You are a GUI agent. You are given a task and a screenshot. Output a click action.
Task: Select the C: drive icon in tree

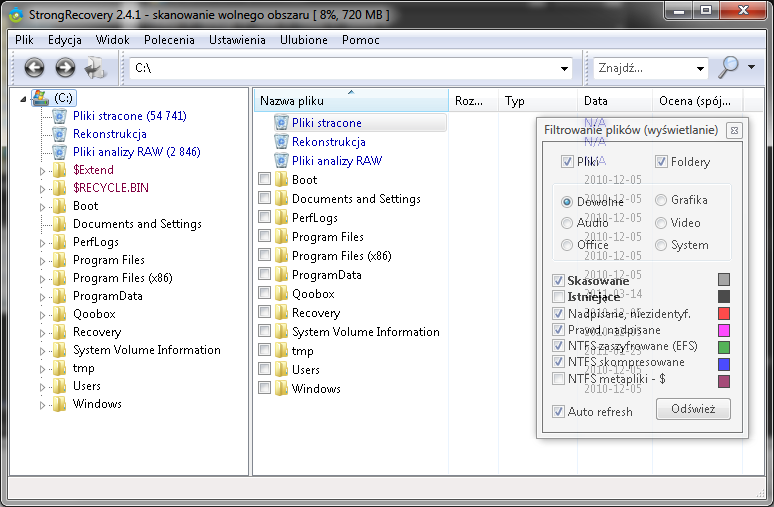click(x=42, y=98)
